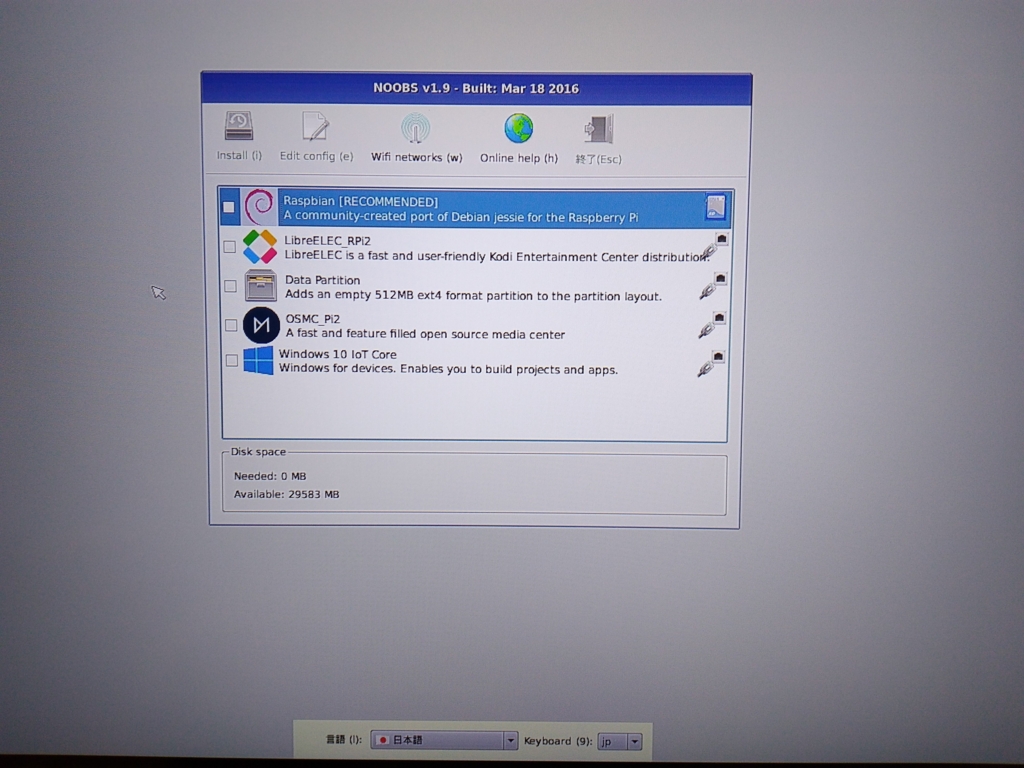Click the 終了(Esc) label
The image size is (1024, 768).
pos(598,159)
